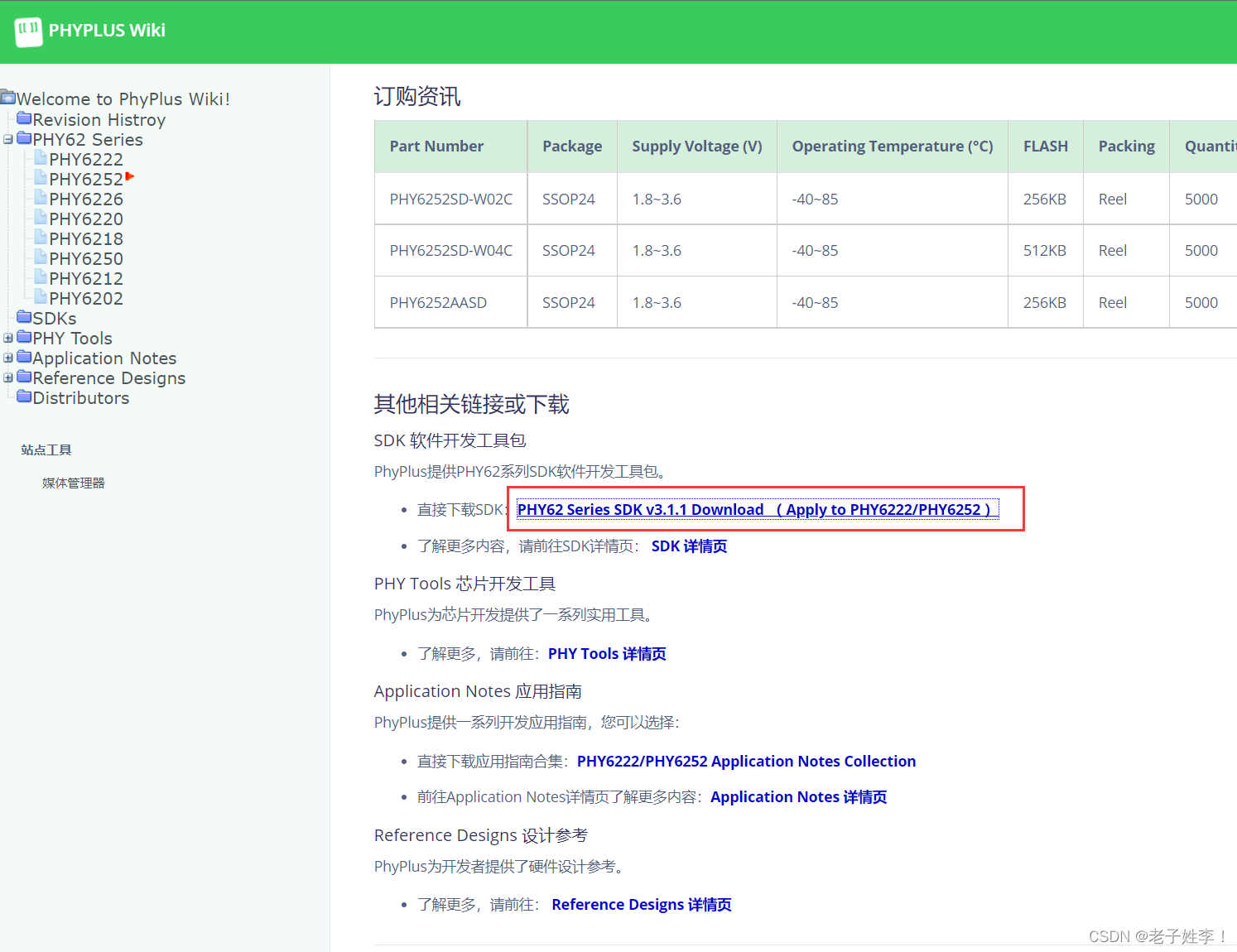1237x952 pixels.
Task: Open the PHYPLUS Wiki title link
Action: pos(107,31)
